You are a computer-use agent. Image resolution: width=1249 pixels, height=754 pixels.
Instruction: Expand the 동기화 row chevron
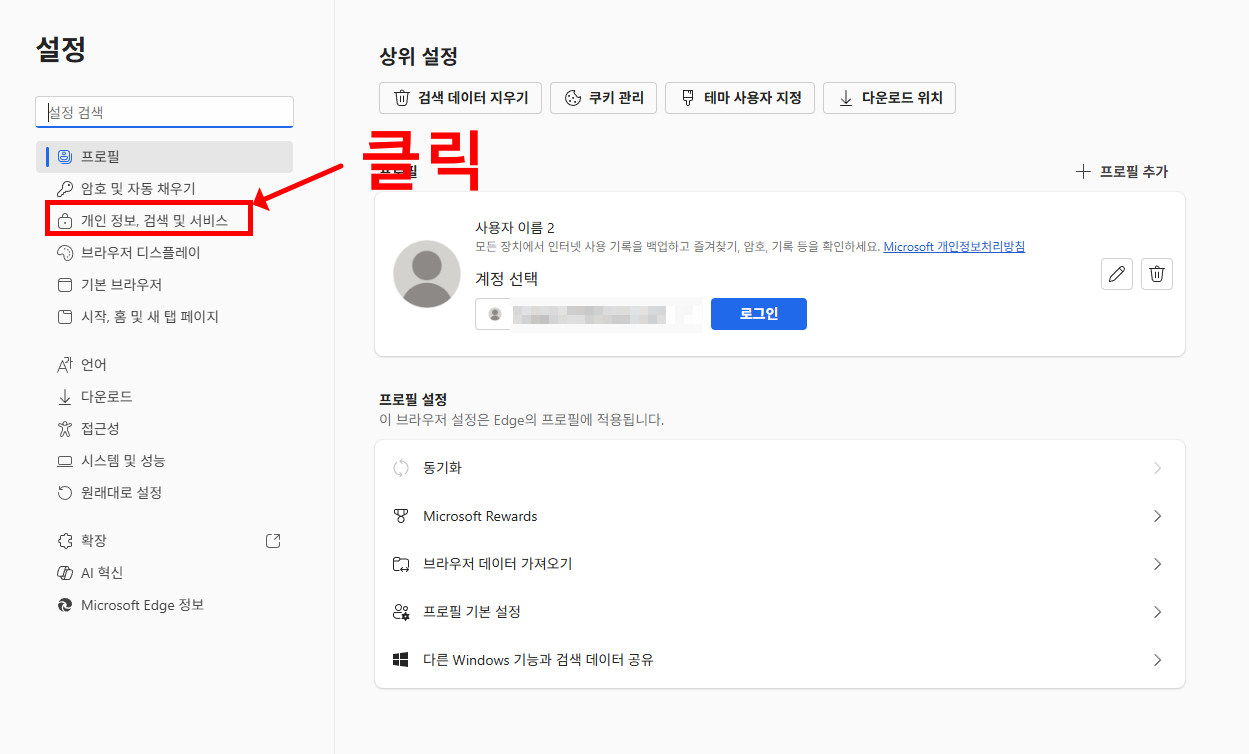(1157, 468)
